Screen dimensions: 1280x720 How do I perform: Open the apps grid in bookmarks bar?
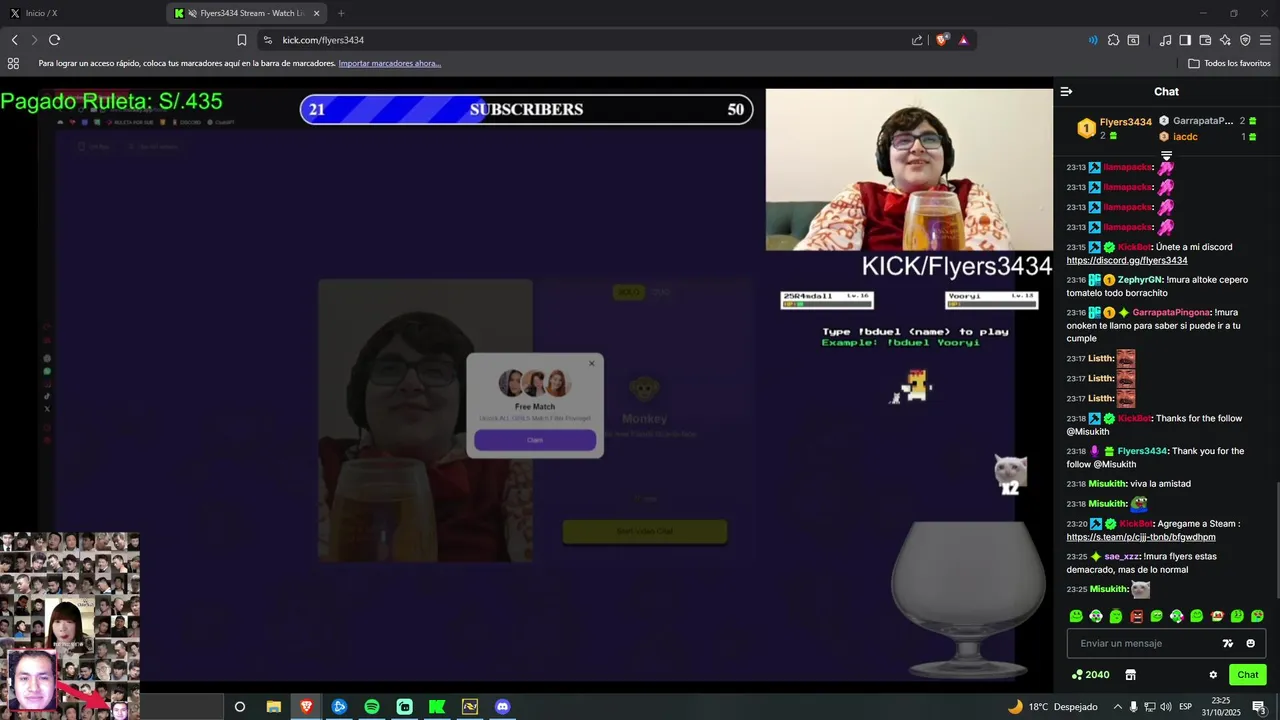click(x=13, y=63)
